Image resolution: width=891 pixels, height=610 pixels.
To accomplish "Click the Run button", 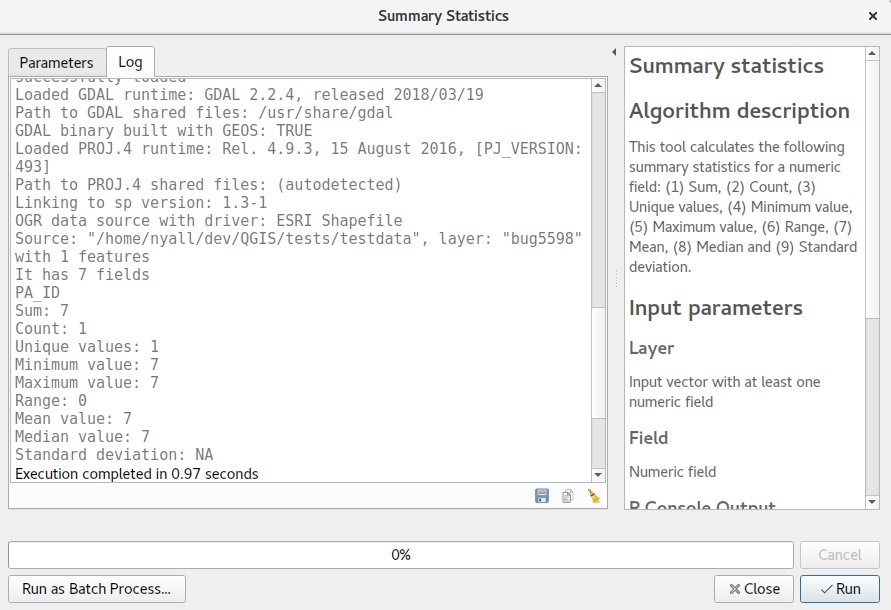I will click(840, 588).
